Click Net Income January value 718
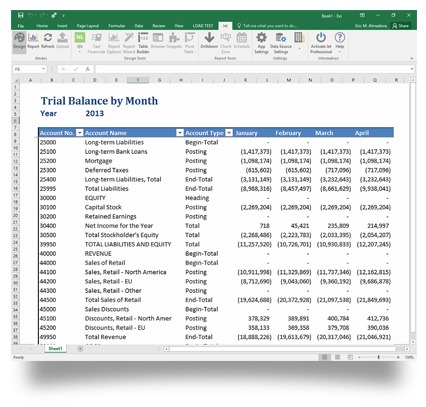 (x=264, y=226)
